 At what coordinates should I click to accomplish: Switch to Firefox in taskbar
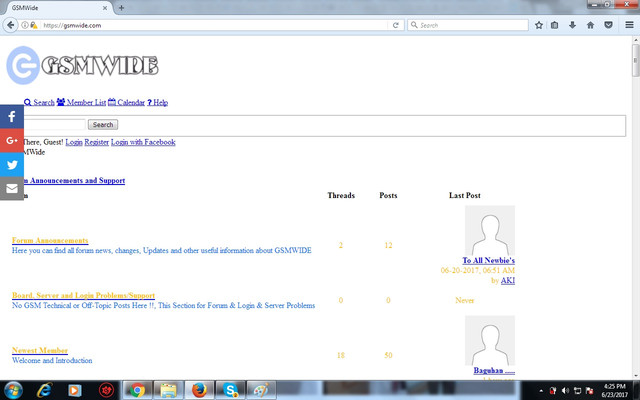[199, 390]
